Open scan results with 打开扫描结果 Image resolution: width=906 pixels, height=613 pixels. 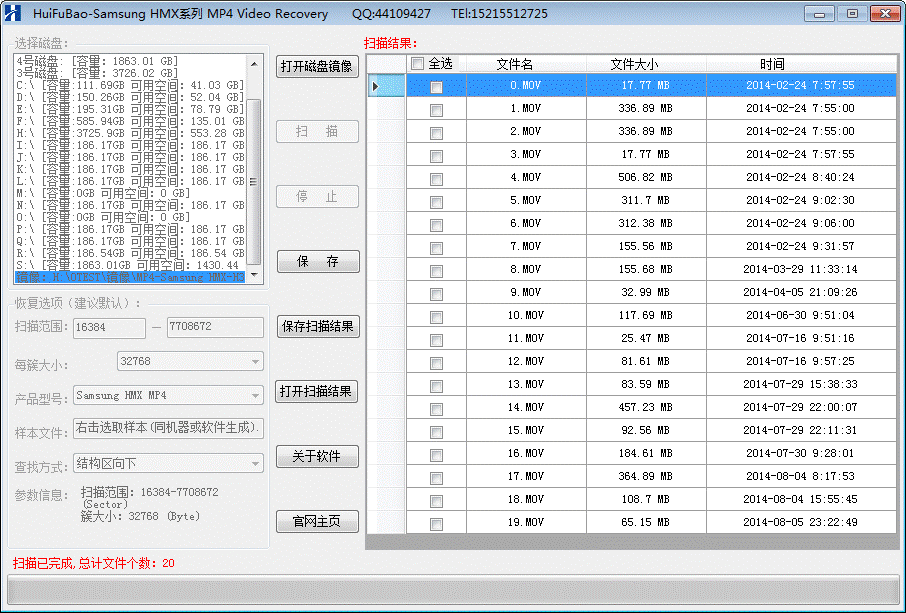tap(317, 392)
